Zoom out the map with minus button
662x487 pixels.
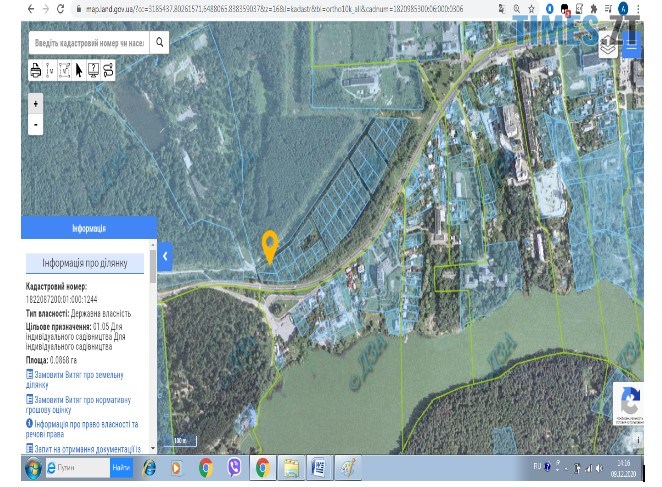(36, 124)
